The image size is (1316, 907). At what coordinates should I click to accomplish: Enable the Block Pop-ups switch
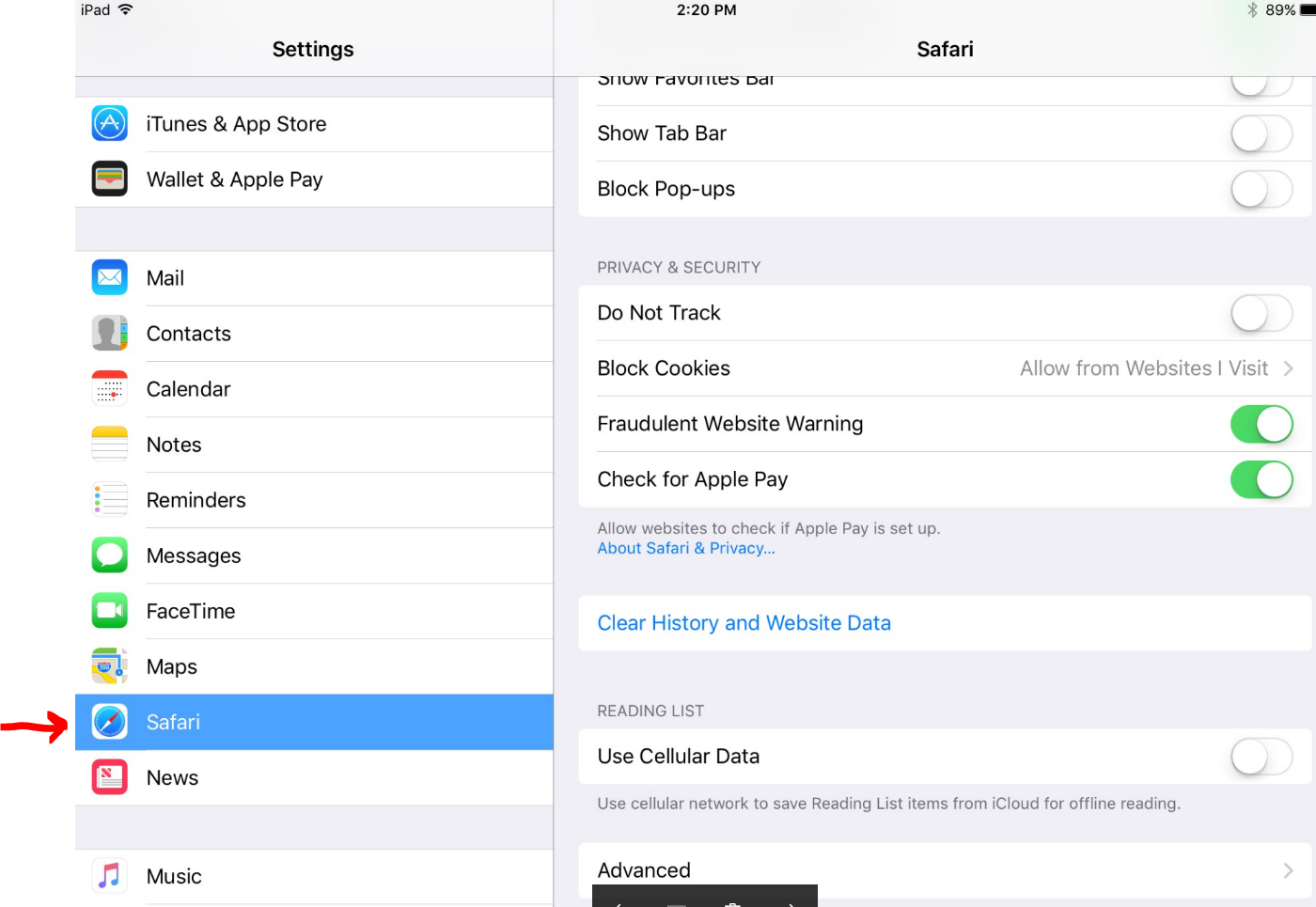(1261, 189)
